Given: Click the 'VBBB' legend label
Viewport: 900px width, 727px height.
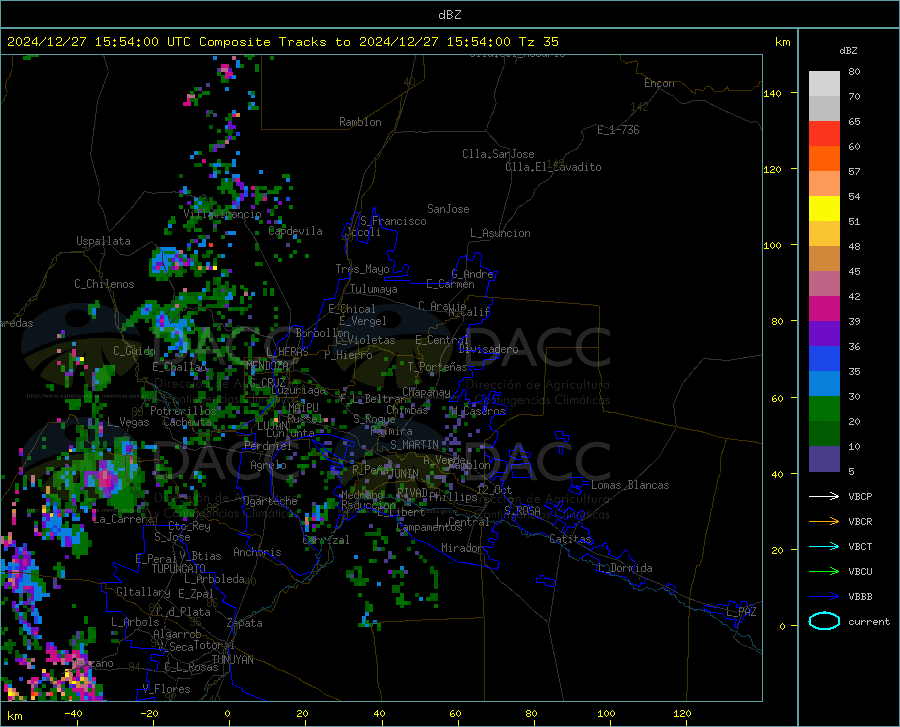Looking at the screenshot, I should [x=860, y=596].
